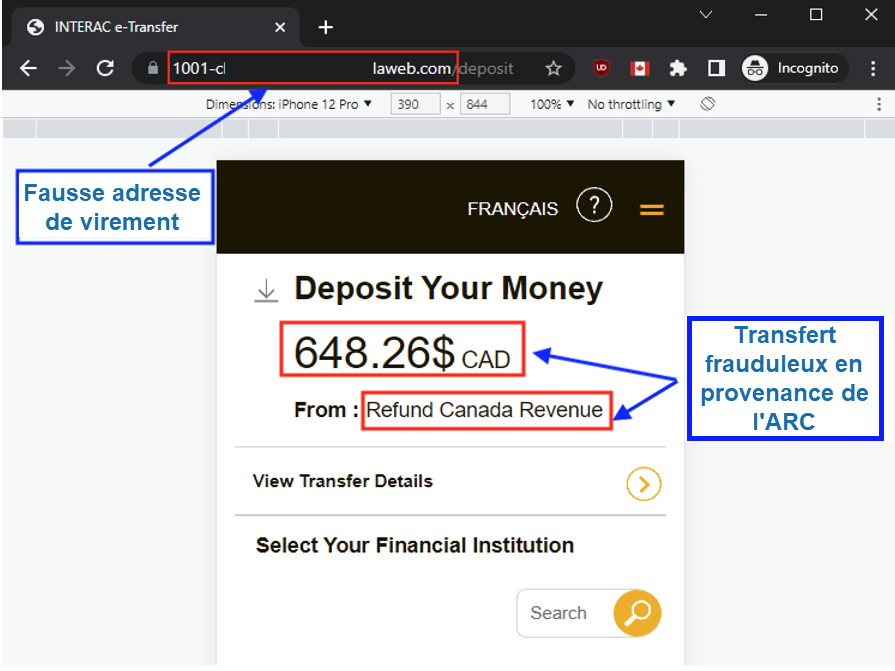
Task: Close the INTERAC e-Transfer tab
Action: pyautogui.click(x=280, y=27)
